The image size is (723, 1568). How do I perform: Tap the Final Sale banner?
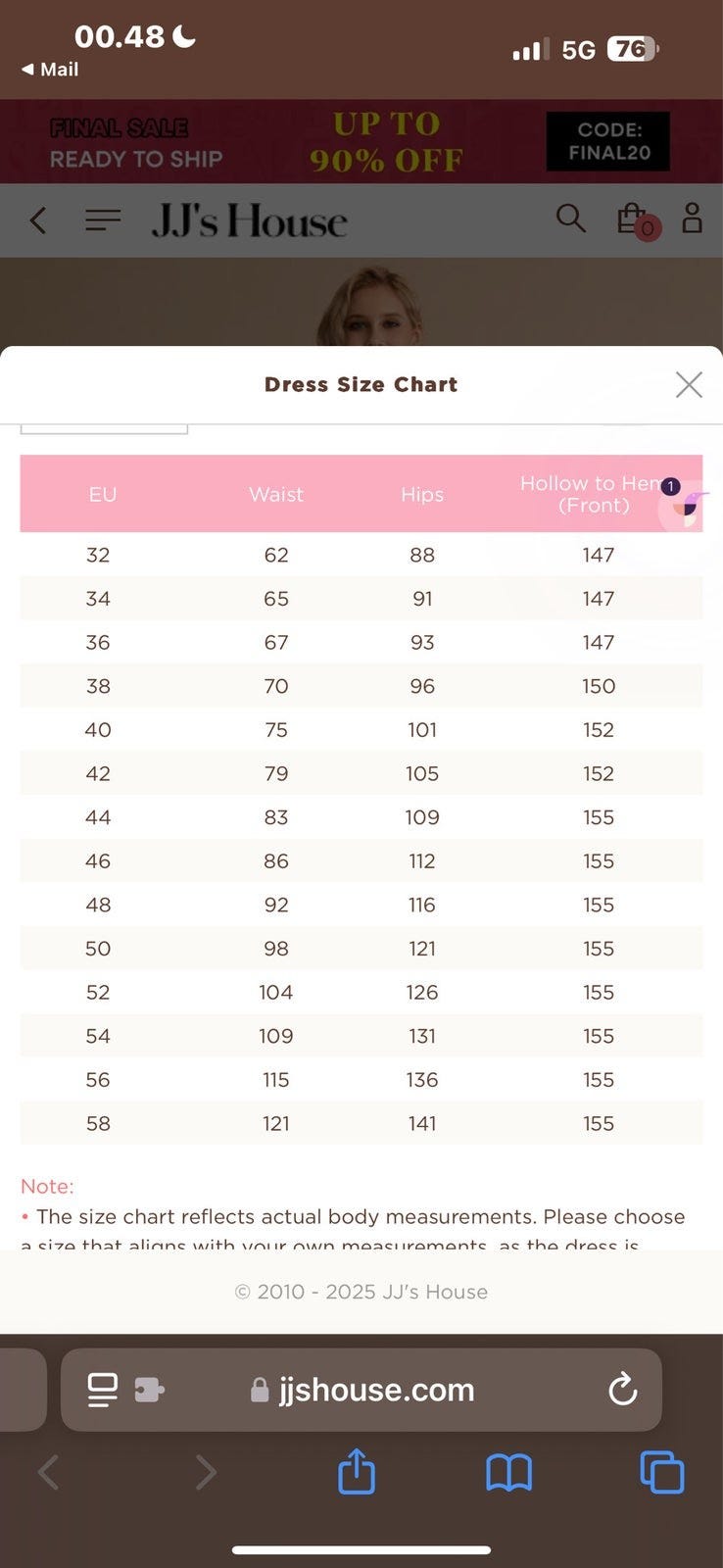(x=137, y=142)
